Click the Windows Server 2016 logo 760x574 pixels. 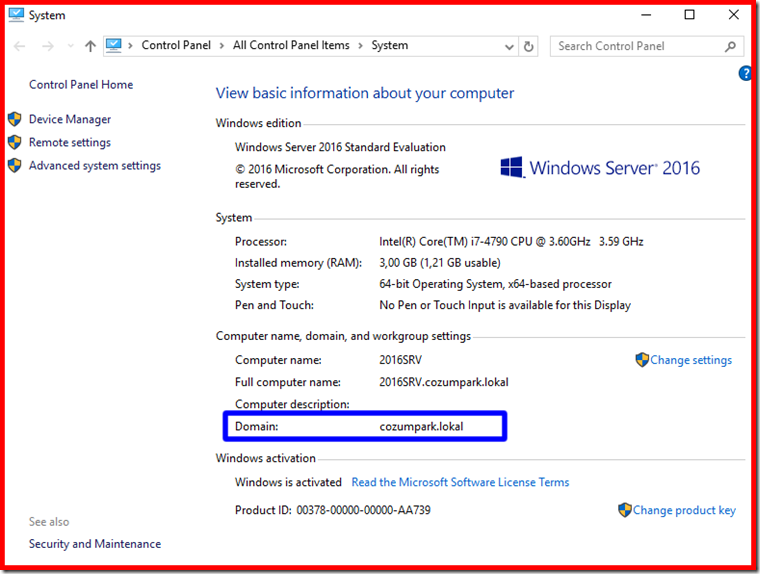coord(600,168)
